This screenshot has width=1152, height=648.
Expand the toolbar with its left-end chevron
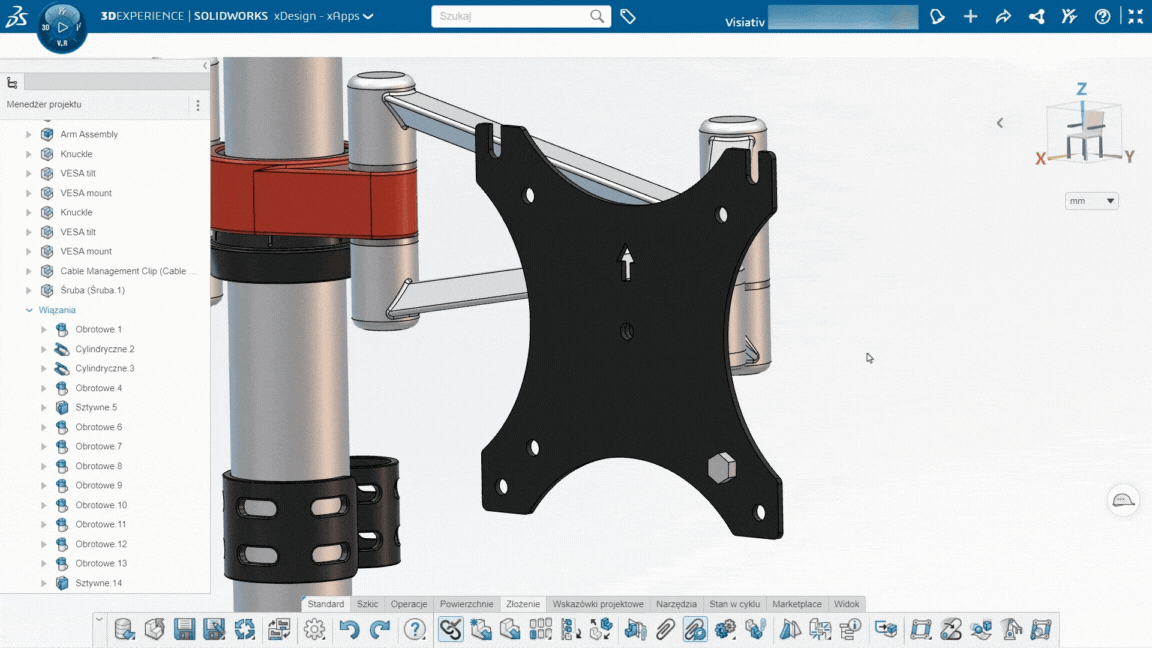99,619
